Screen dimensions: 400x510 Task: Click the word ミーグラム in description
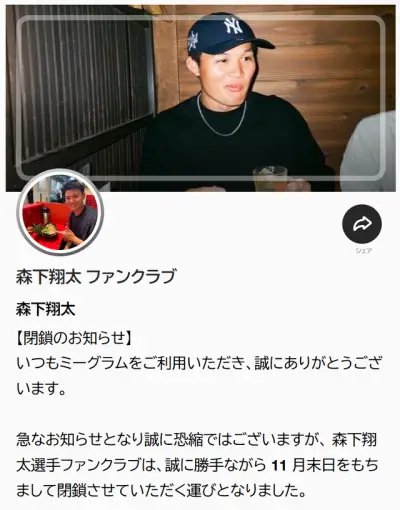click(x=93, y=364)
